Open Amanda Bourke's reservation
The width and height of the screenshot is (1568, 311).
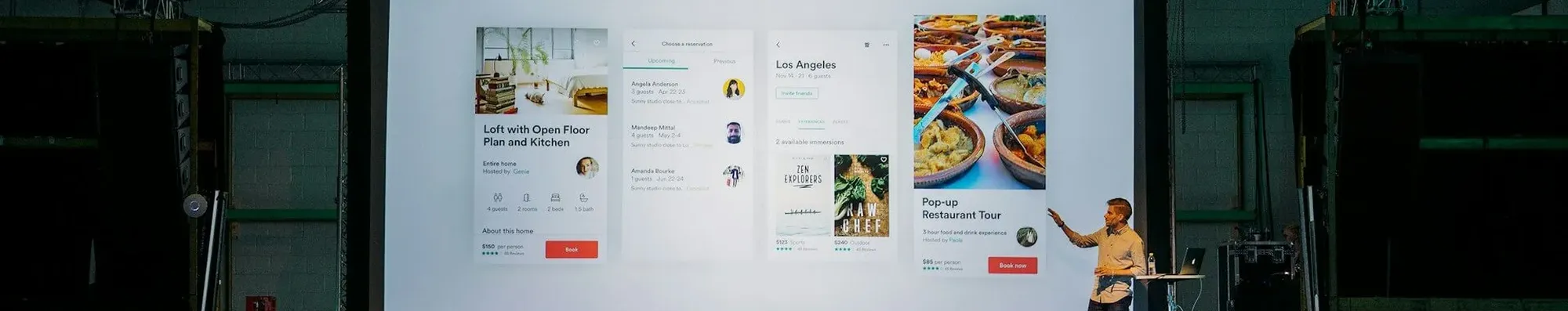688,179
